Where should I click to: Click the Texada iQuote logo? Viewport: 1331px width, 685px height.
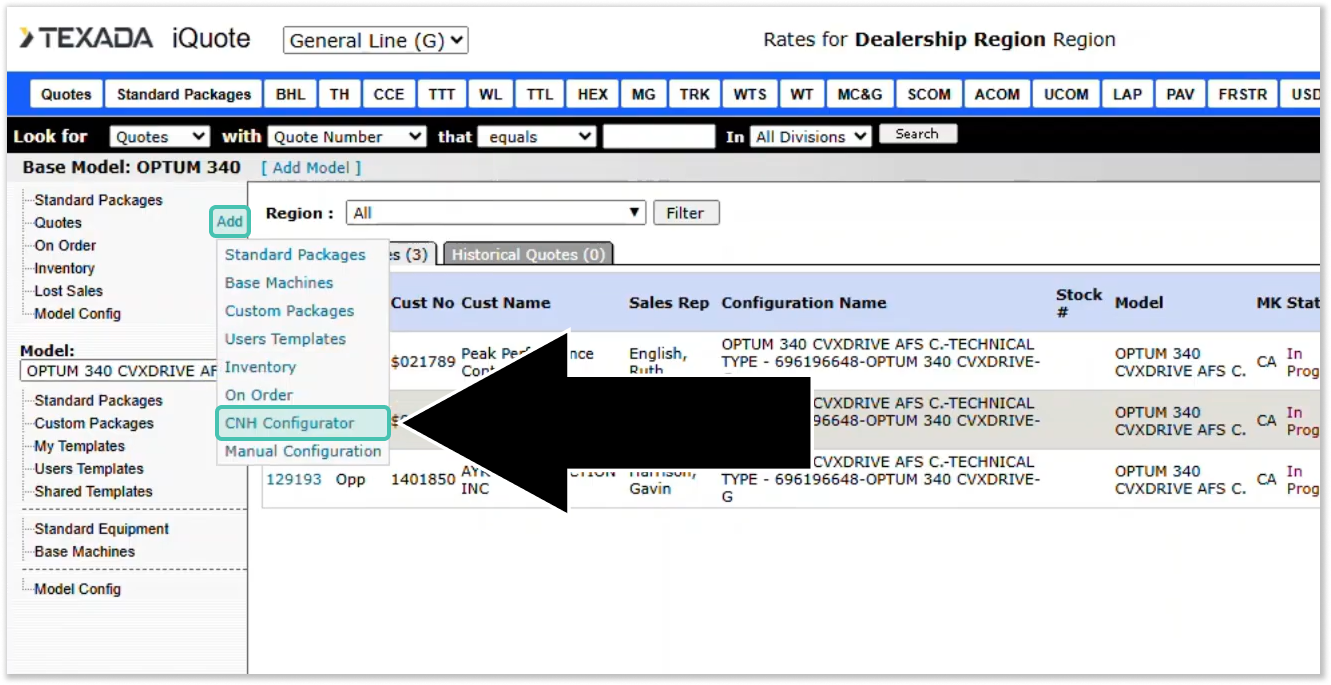134,40
